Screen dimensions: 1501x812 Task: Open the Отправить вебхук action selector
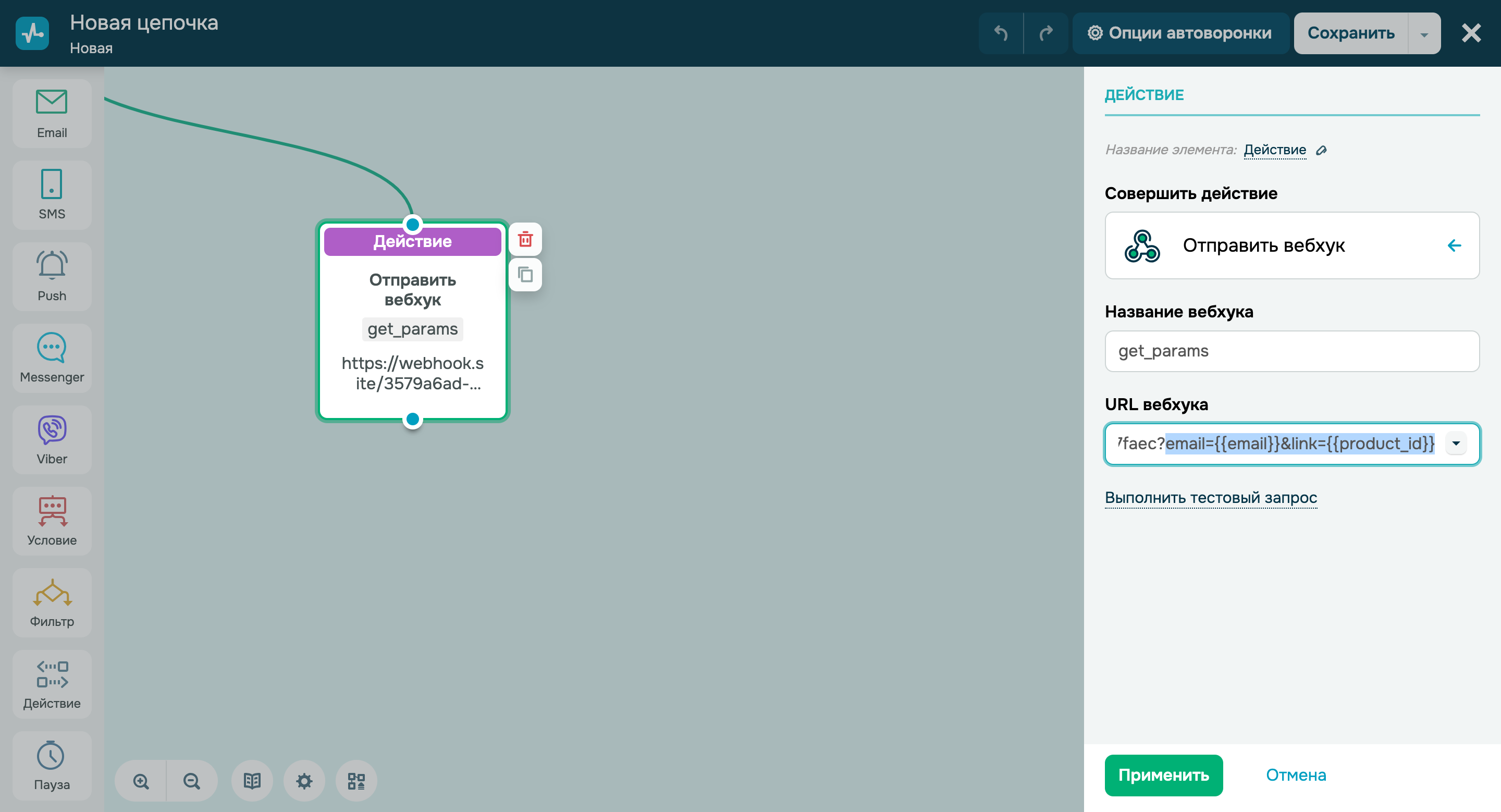click(x=1291, y=245)
